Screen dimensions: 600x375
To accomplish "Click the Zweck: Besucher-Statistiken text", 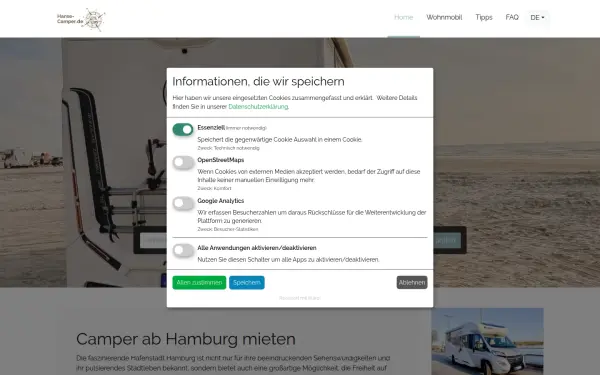I will coord(228,229).
